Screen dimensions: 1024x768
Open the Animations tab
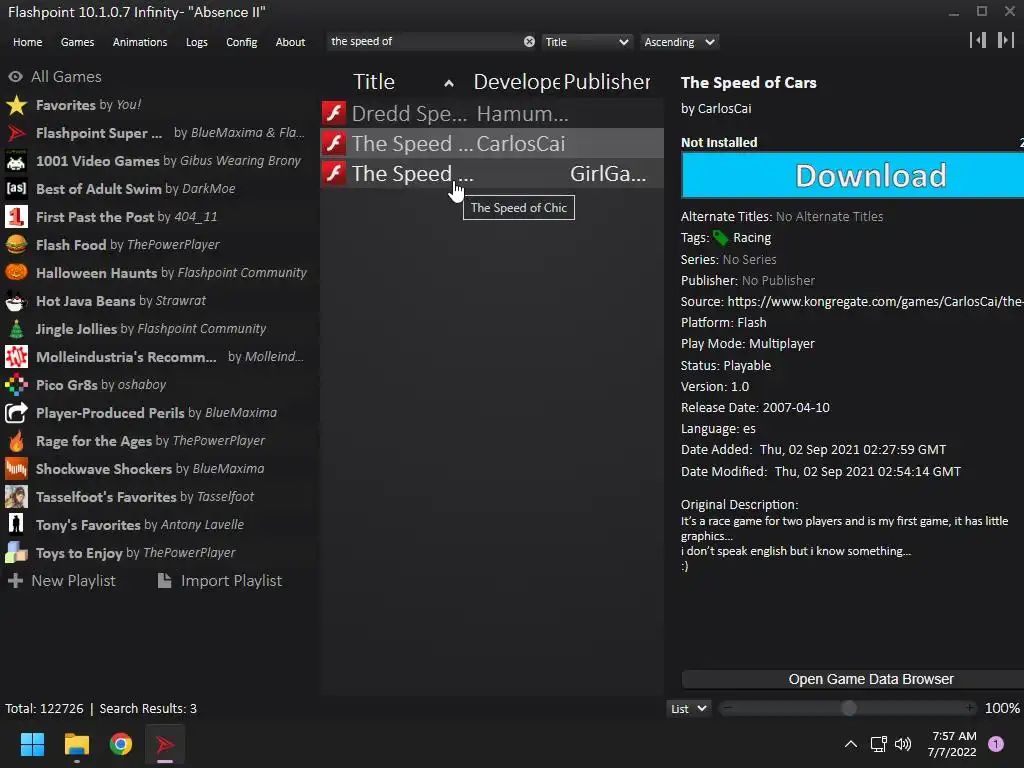coord(140,42)
